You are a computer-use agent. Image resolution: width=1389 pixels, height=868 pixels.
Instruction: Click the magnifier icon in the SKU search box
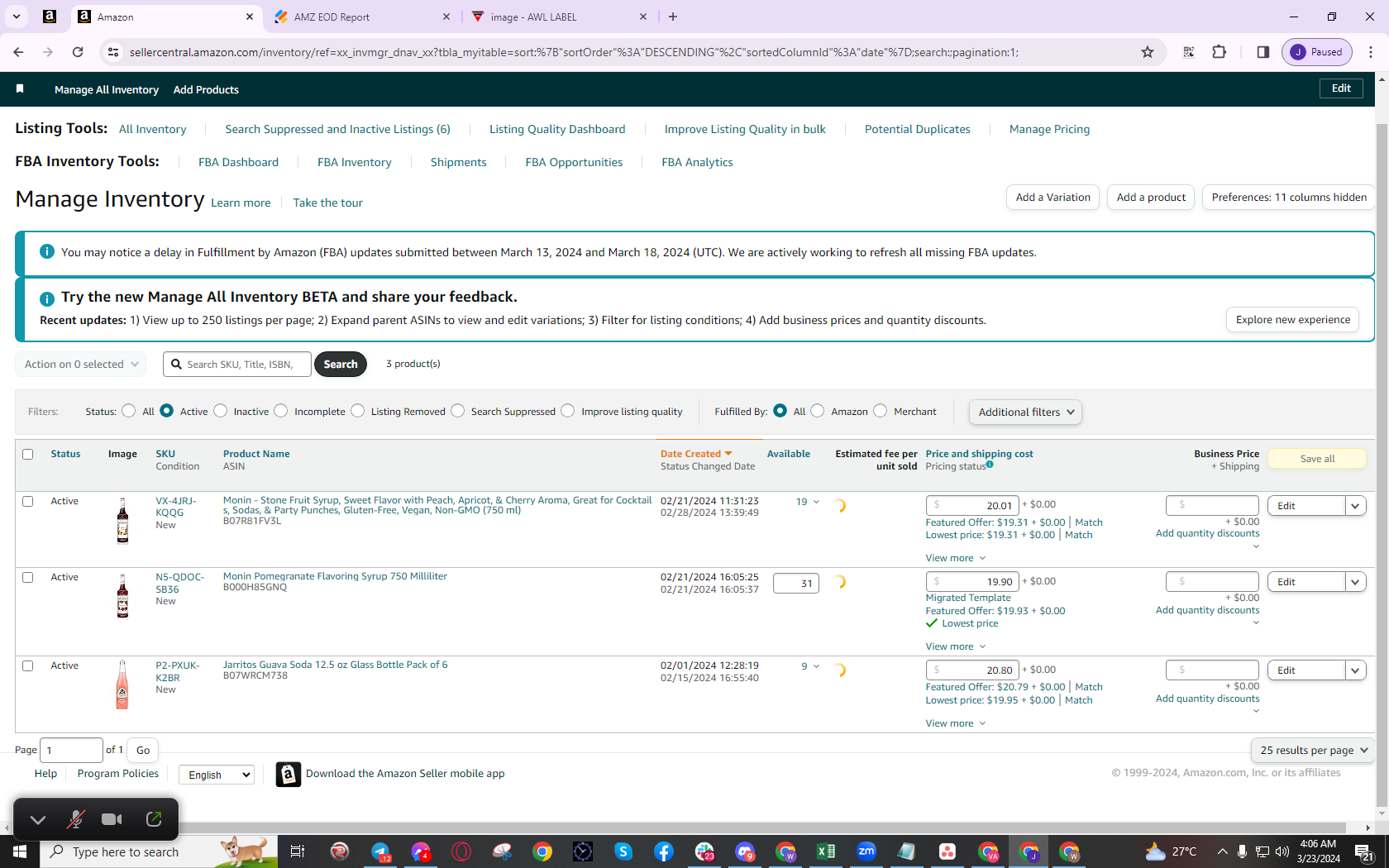point(176,364)
